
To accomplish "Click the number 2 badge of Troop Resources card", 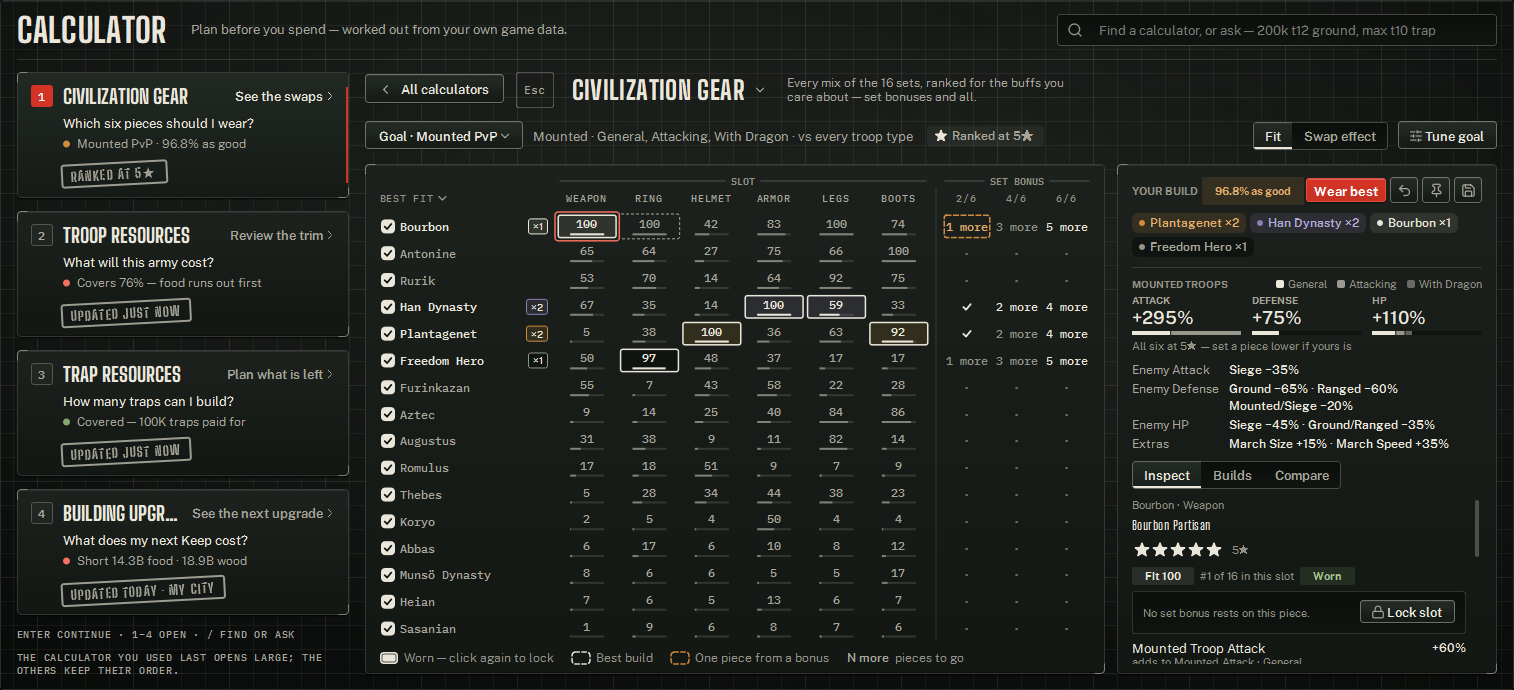I will pos(41,235).
